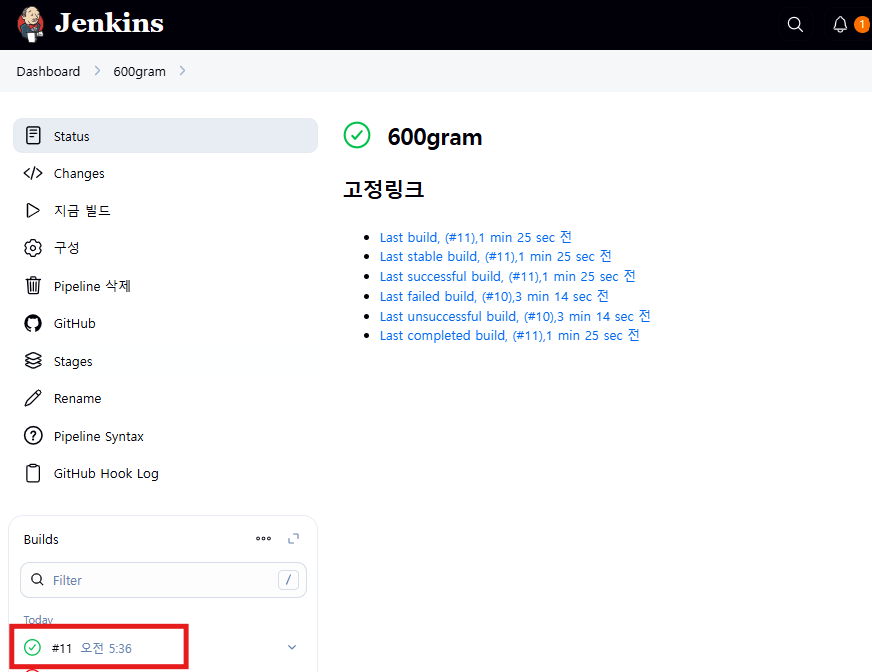This screenshot has height=672, width=872.
Task: Click the Builds panel title
Action: pos(41,539)
